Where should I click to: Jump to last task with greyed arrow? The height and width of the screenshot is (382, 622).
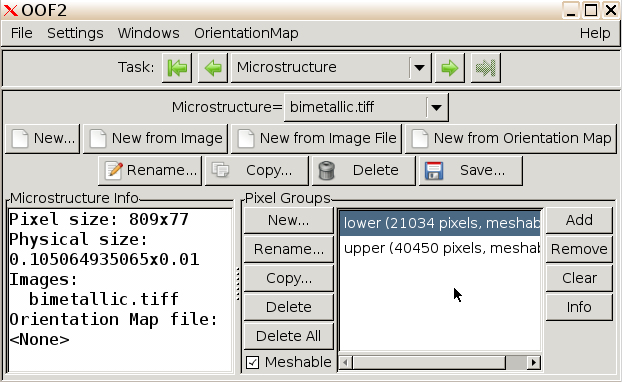coord(486,68)
